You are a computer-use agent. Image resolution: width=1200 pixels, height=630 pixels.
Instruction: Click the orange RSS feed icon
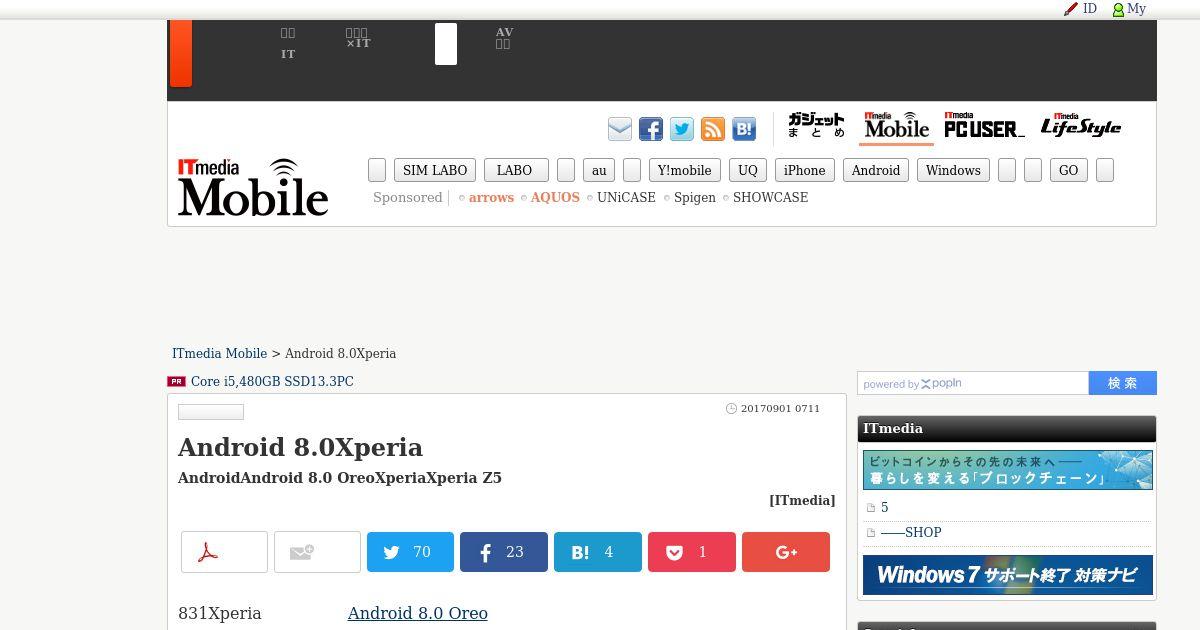point(713,129)
